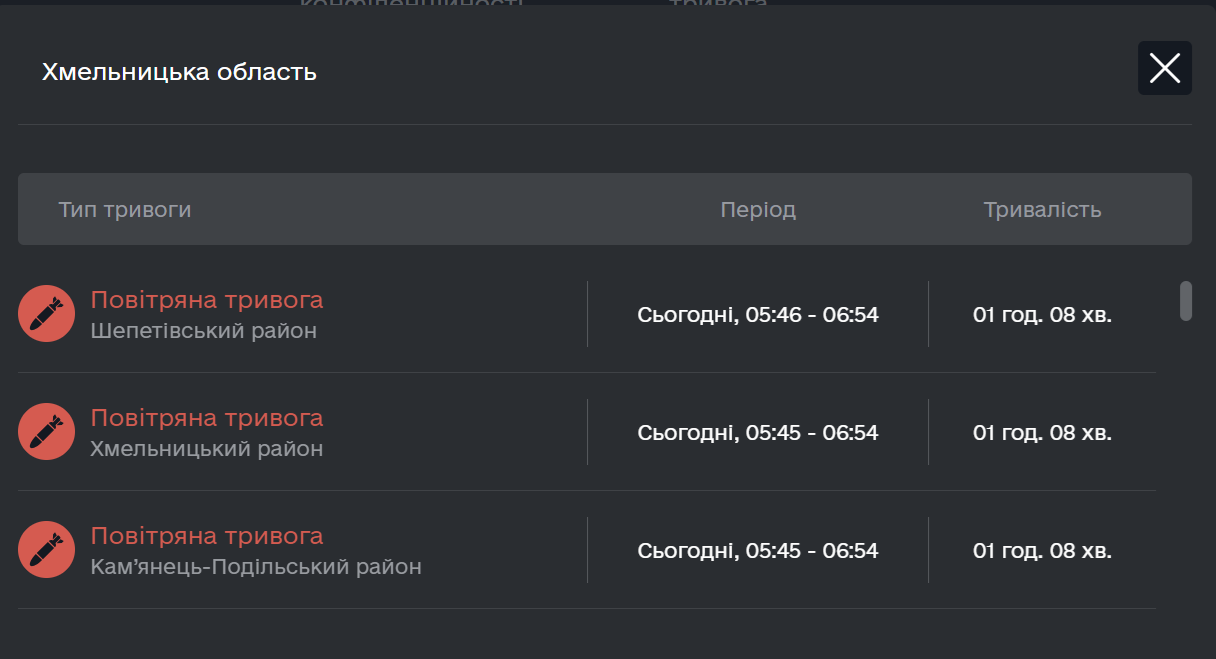Image resolution: width=1216 pixels, height=659 pixels.
Task: Select the Хмельницький район district label
Action: [x=206, y=449]
